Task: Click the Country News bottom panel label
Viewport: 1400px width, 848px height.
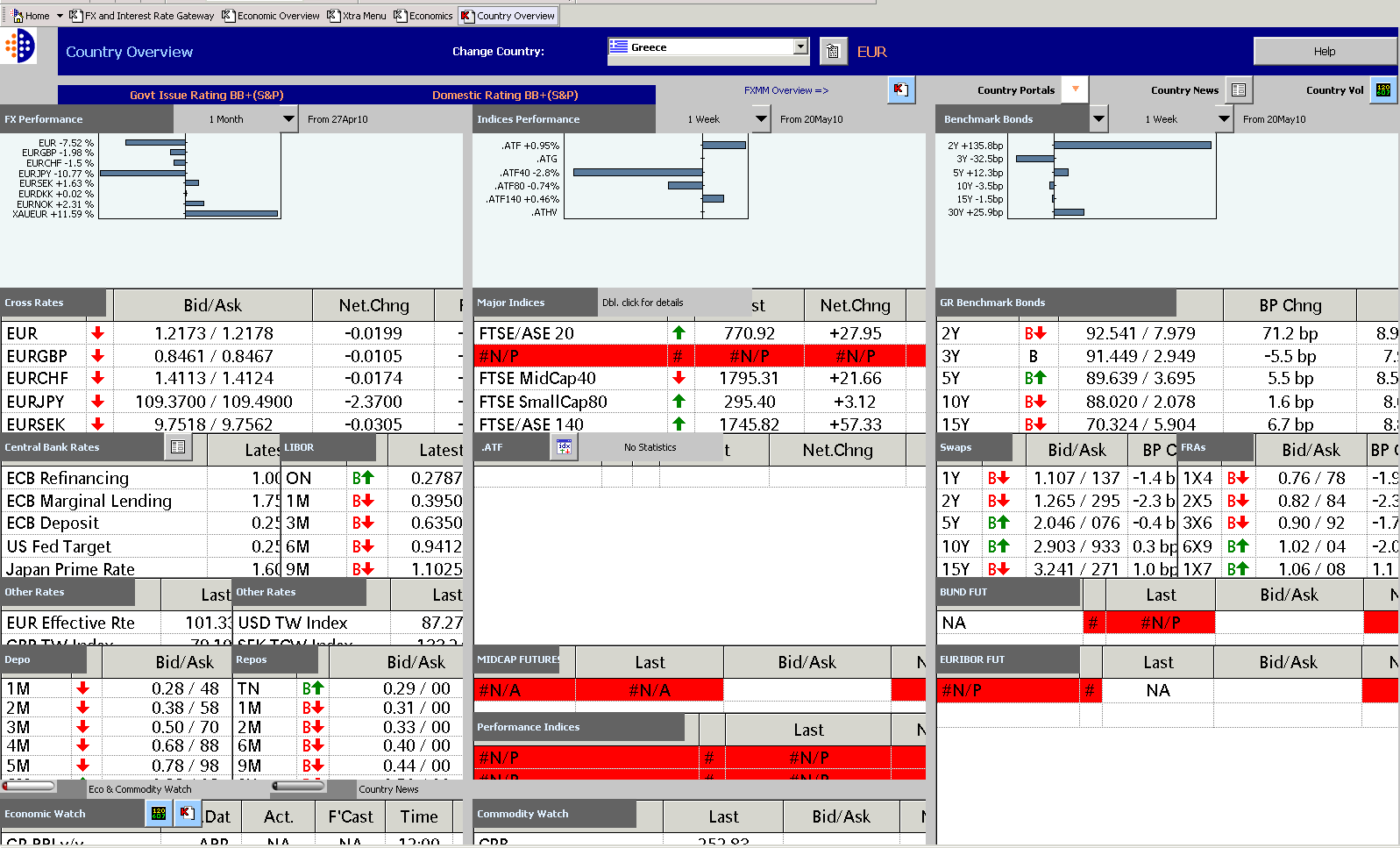Action: click(388, 789)
